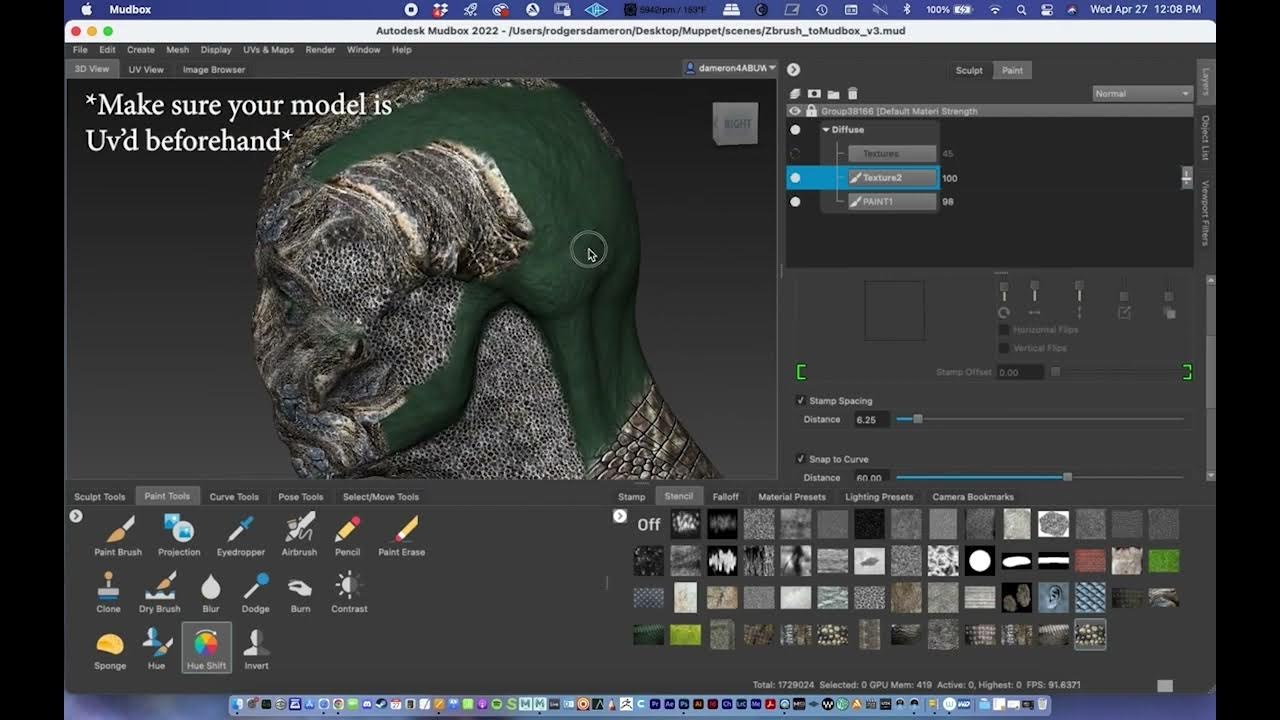The height and width of the screenshot is (720, 1280).
Task: Toggle visibility of PAINT1 layer
Action: pyautogui.click(x=795, y=202)
